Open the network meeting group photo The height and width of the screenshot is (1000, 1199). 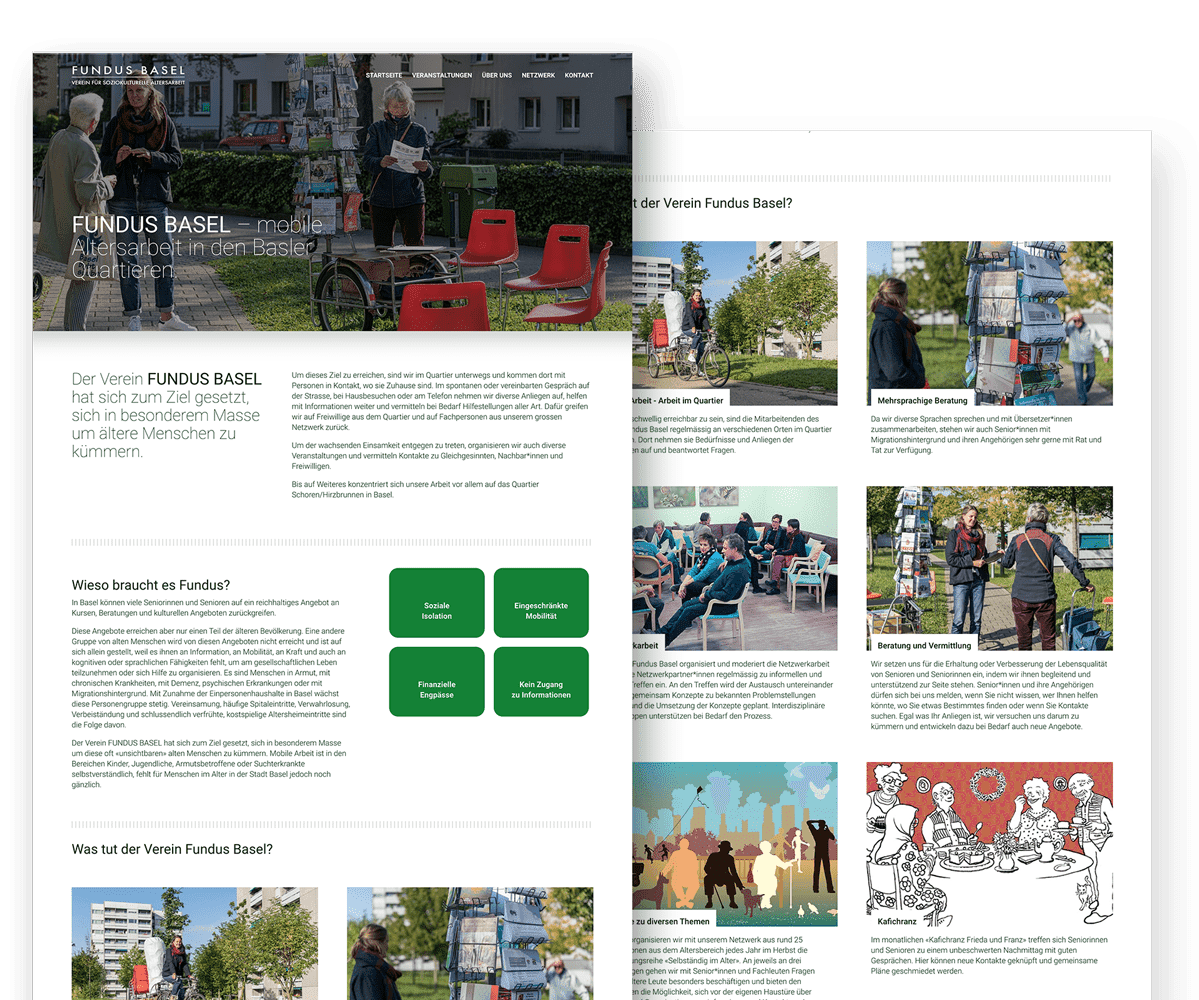[x=735, y=568]
